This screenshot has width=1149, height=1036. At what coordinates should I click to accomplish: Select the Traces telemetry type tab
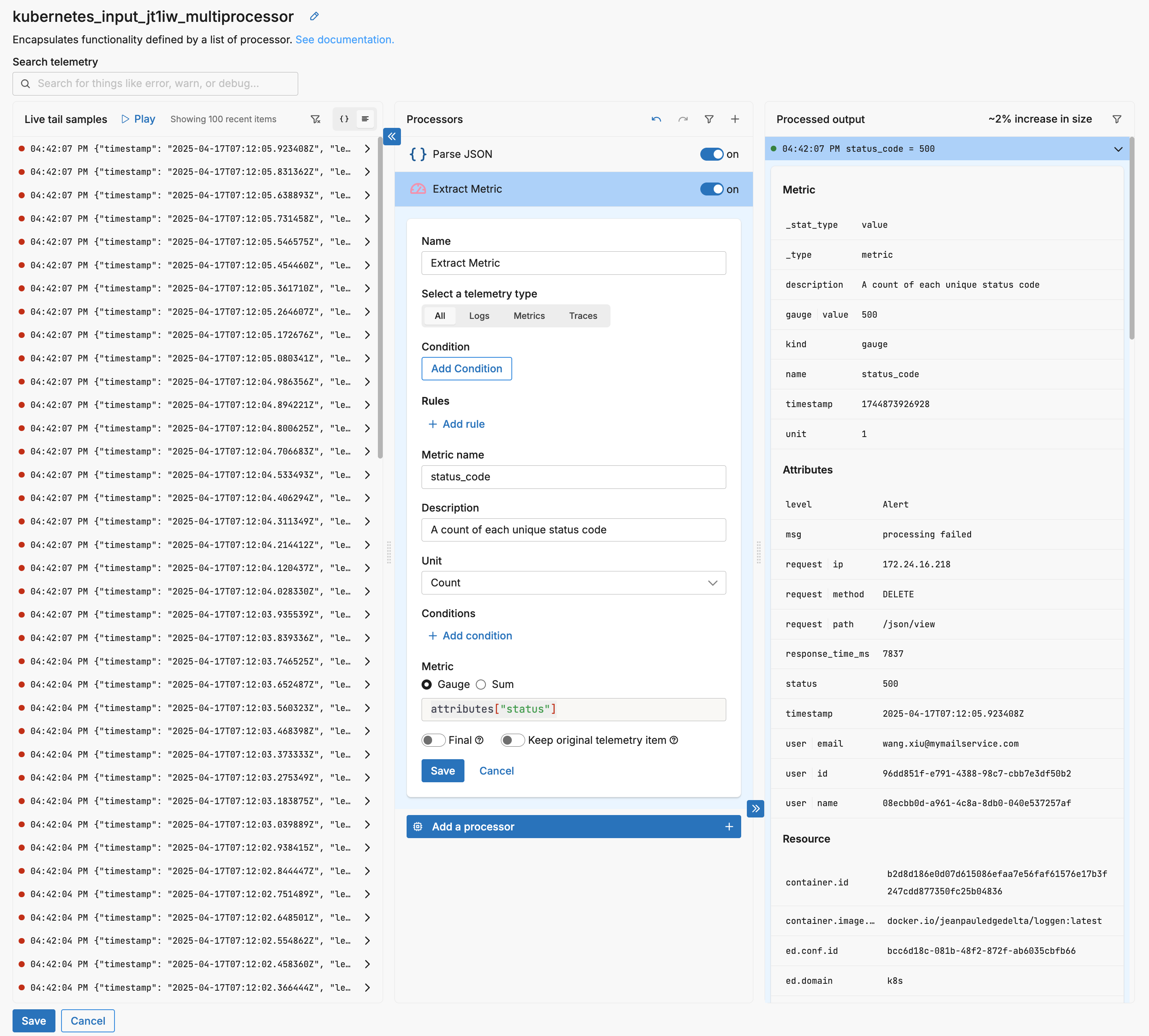583,316
